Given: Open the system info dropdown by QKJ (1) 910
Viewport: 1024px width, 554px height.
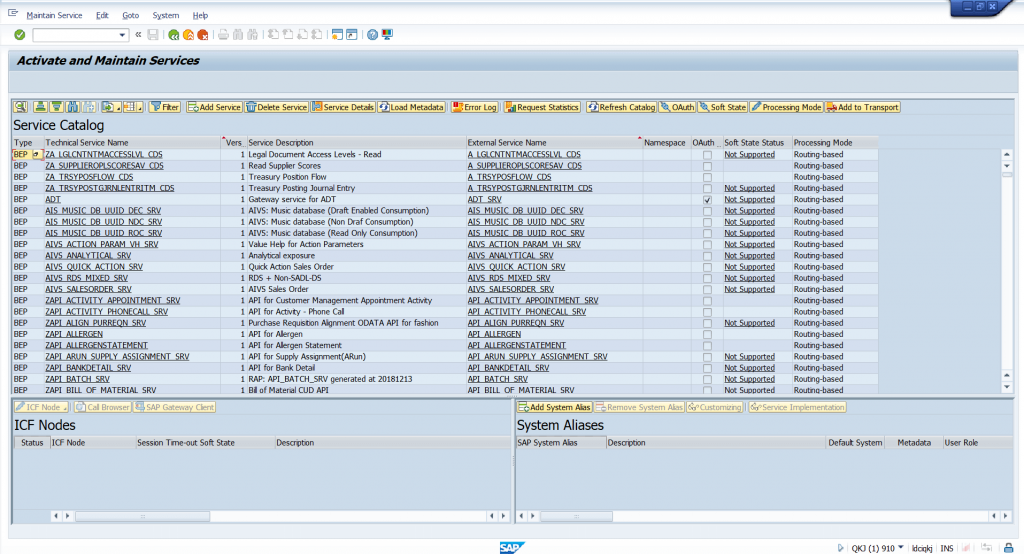Looking at the screenshot, I should [901, 547].
